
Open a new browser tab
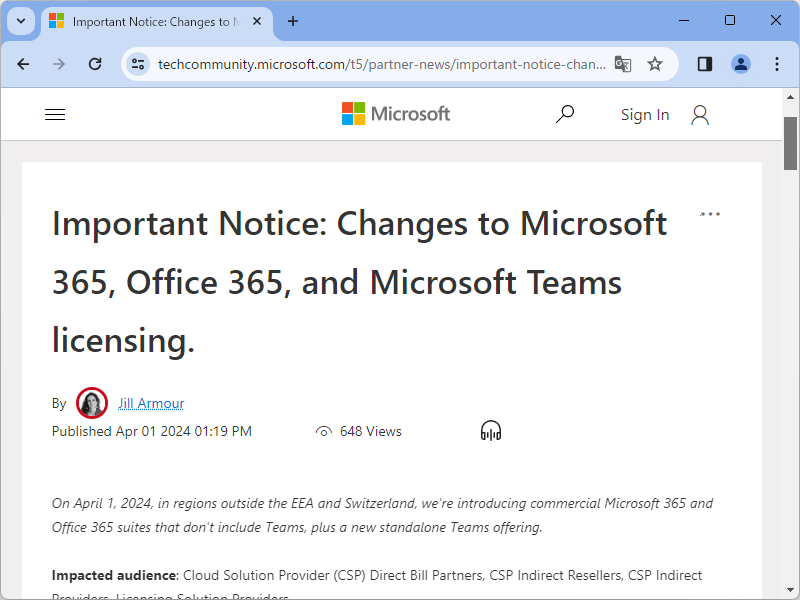tap(293, 21)
